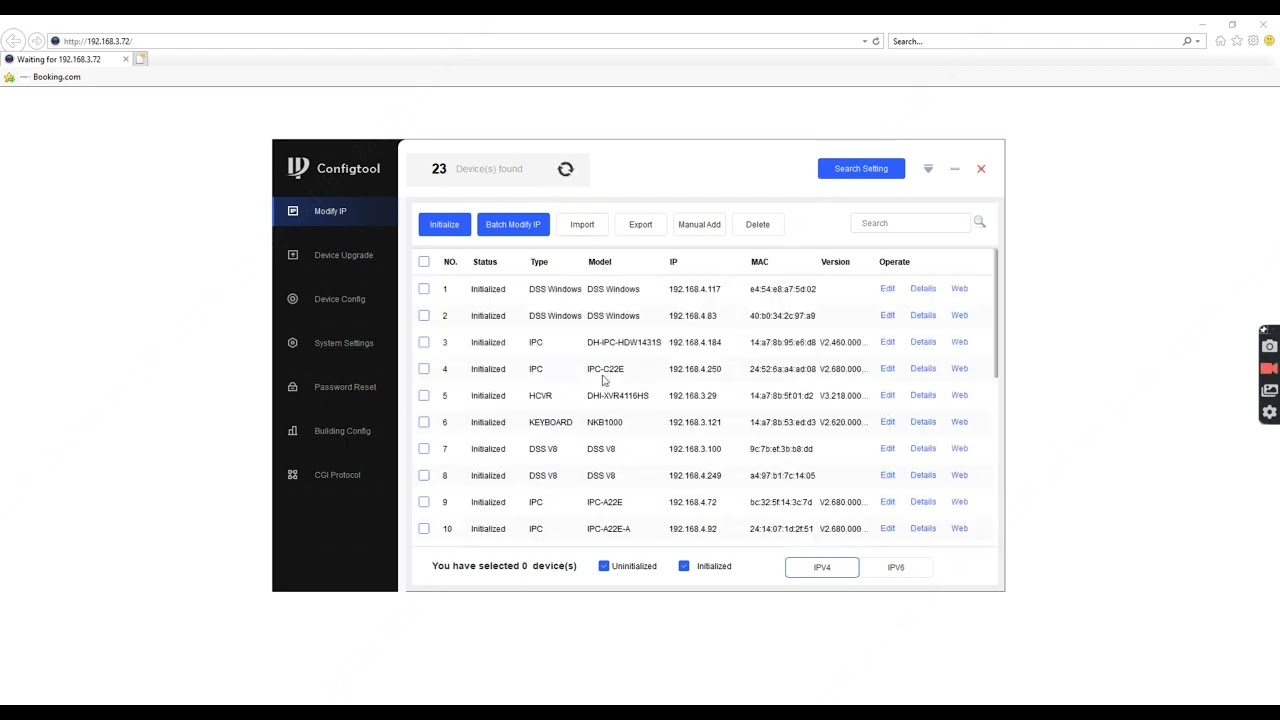The image size is (1280, 720).
Task: Select checkbox for DHI-XVR4116HS row
Action: pos(424,395)
